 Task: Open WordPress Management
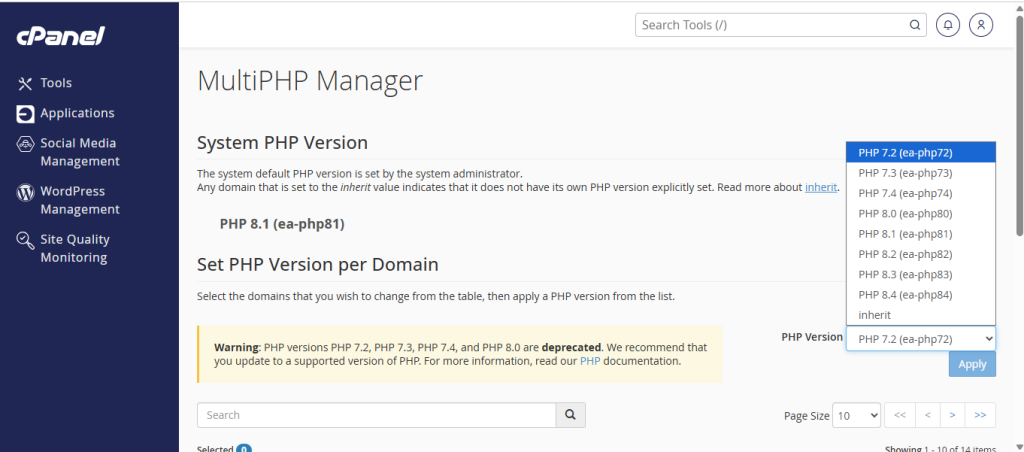point(79,200)
